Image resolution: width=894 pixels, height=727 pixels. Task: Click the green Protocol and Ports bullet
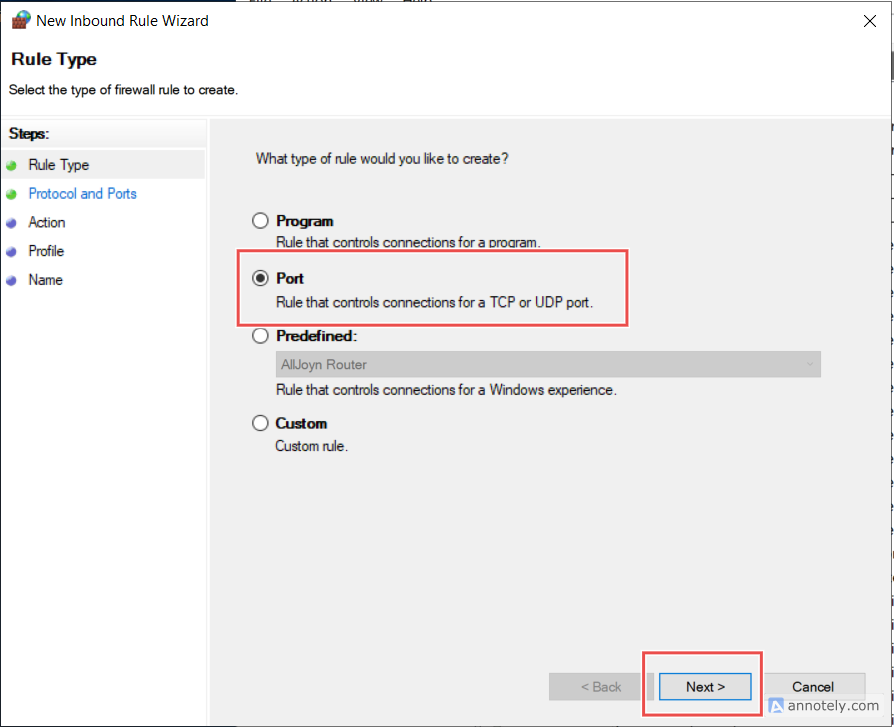(12, 194)
